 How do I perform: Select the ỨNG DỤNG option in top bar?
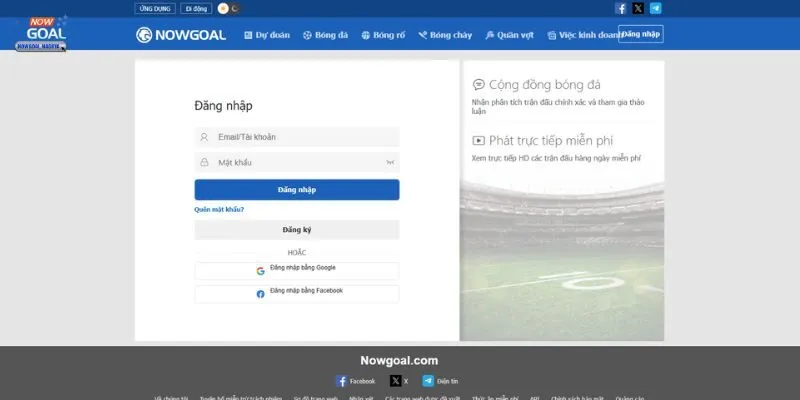coord(154,8)
